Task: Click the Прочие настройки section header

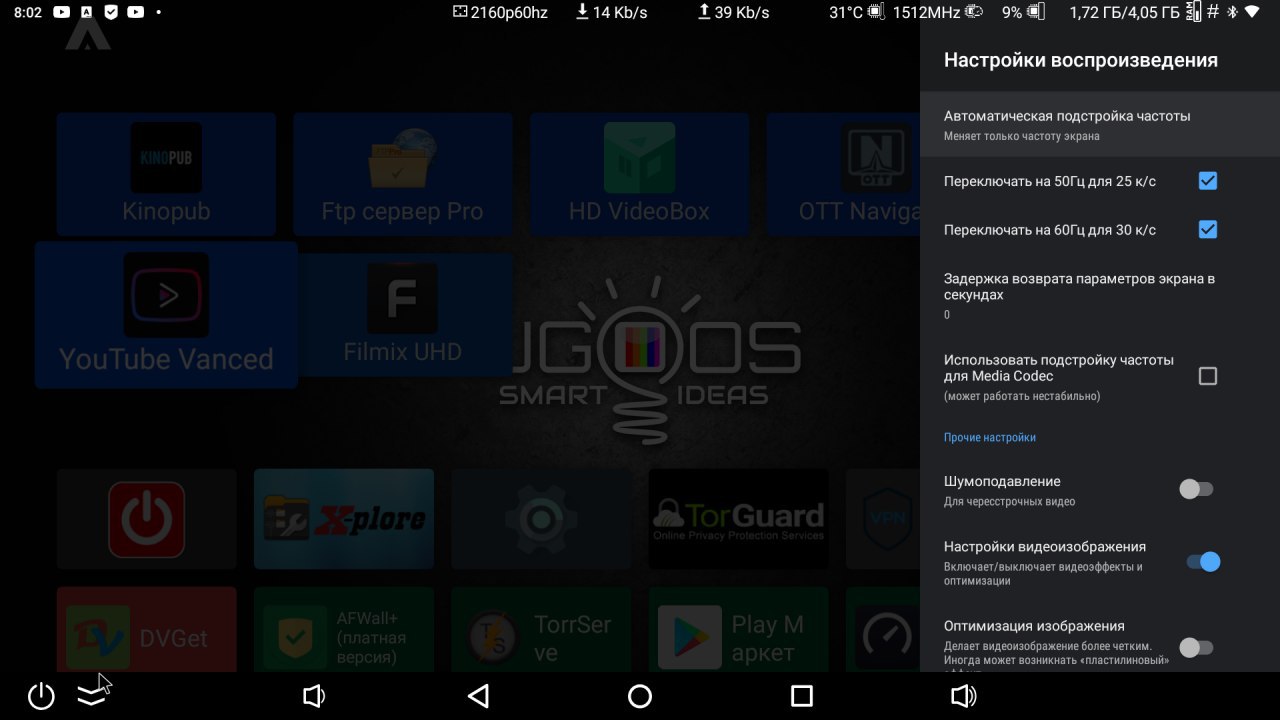Action: click(990, 438)
